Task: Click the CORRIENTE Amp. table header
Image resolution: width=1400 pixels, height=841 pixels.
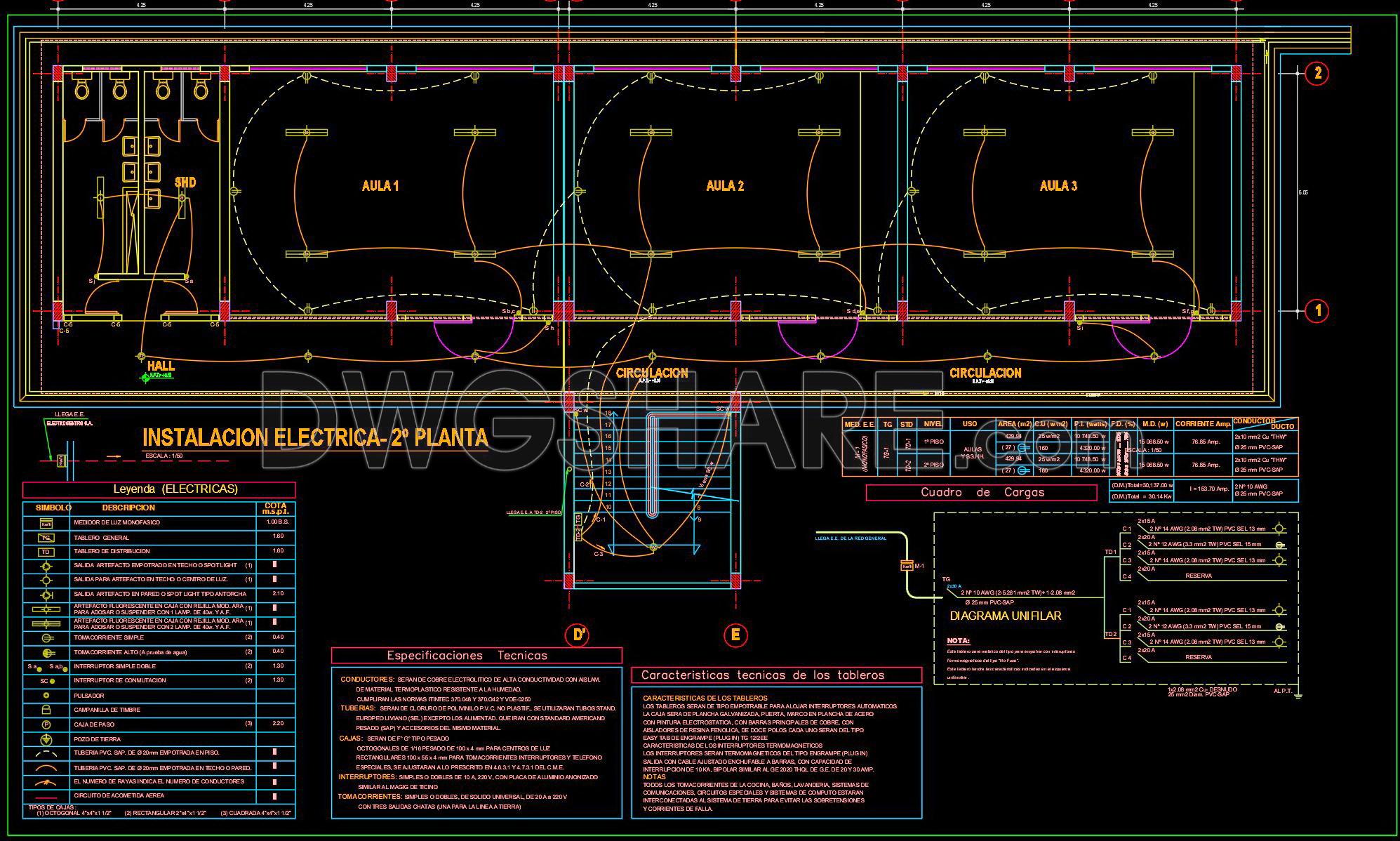Action: [1203, 424]
